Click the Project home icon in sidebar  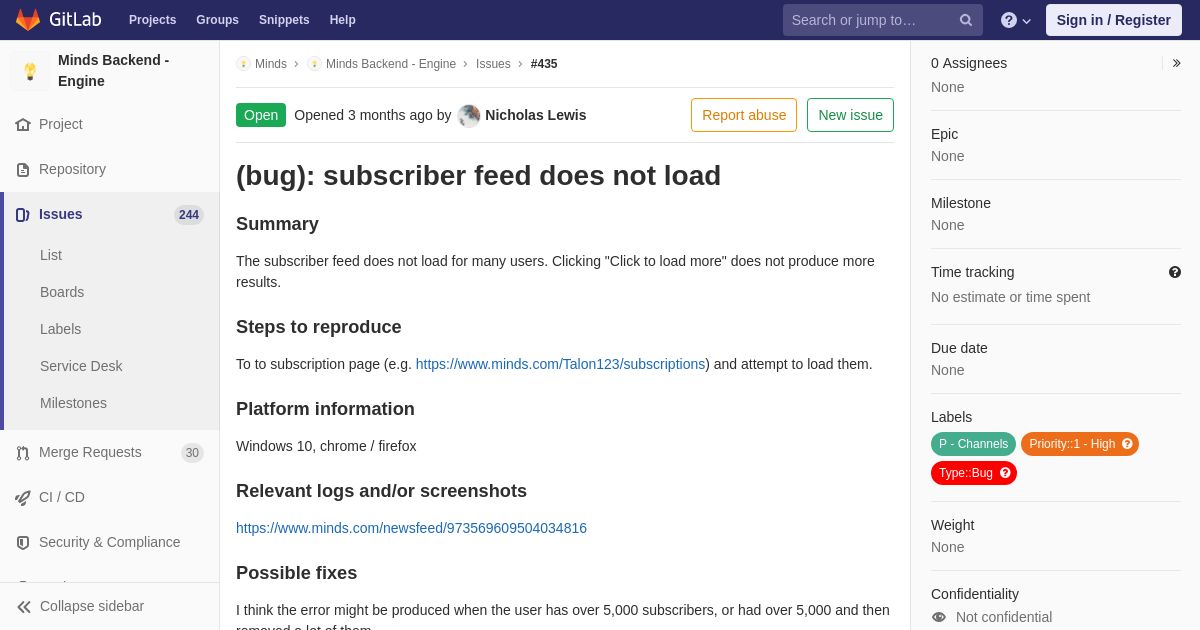tap(23, 125)
